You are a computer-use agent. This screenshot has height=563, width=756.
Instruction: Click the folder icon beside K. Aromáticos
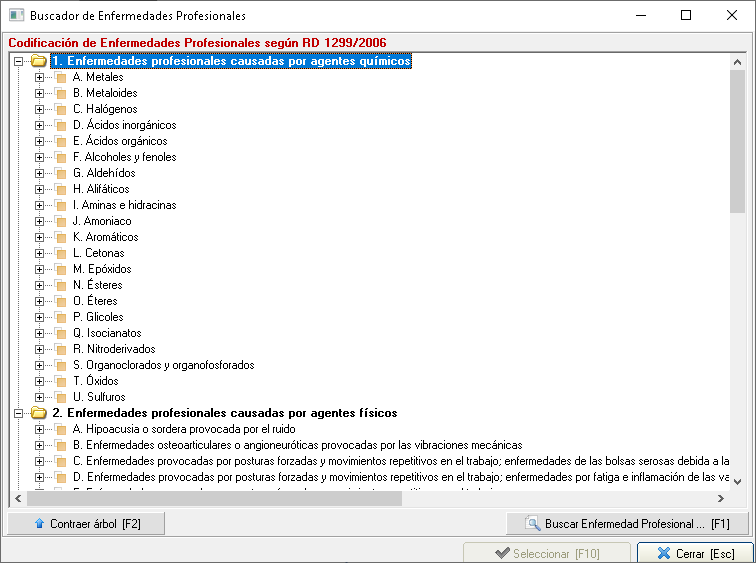[60, 237]
